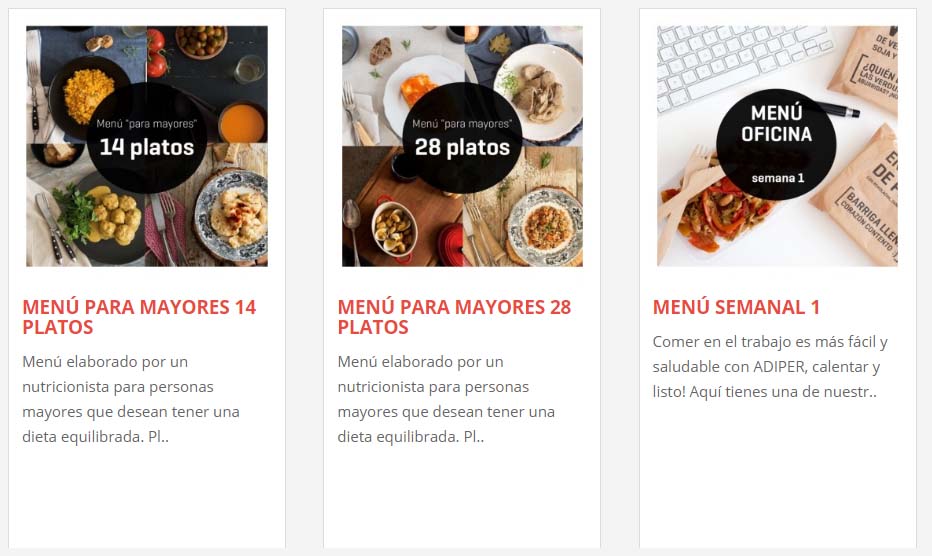Click the orange soup bowl in first image

pos(241,122)
